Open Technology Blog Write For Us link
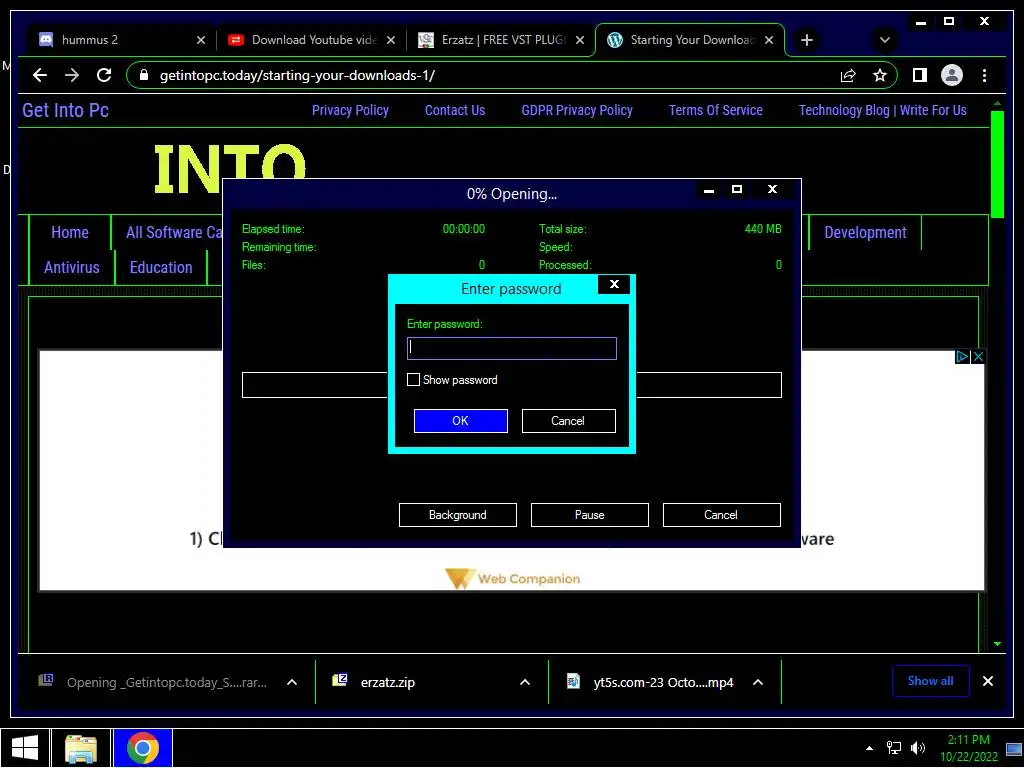1024x768 pixels. tap(882, 110)
